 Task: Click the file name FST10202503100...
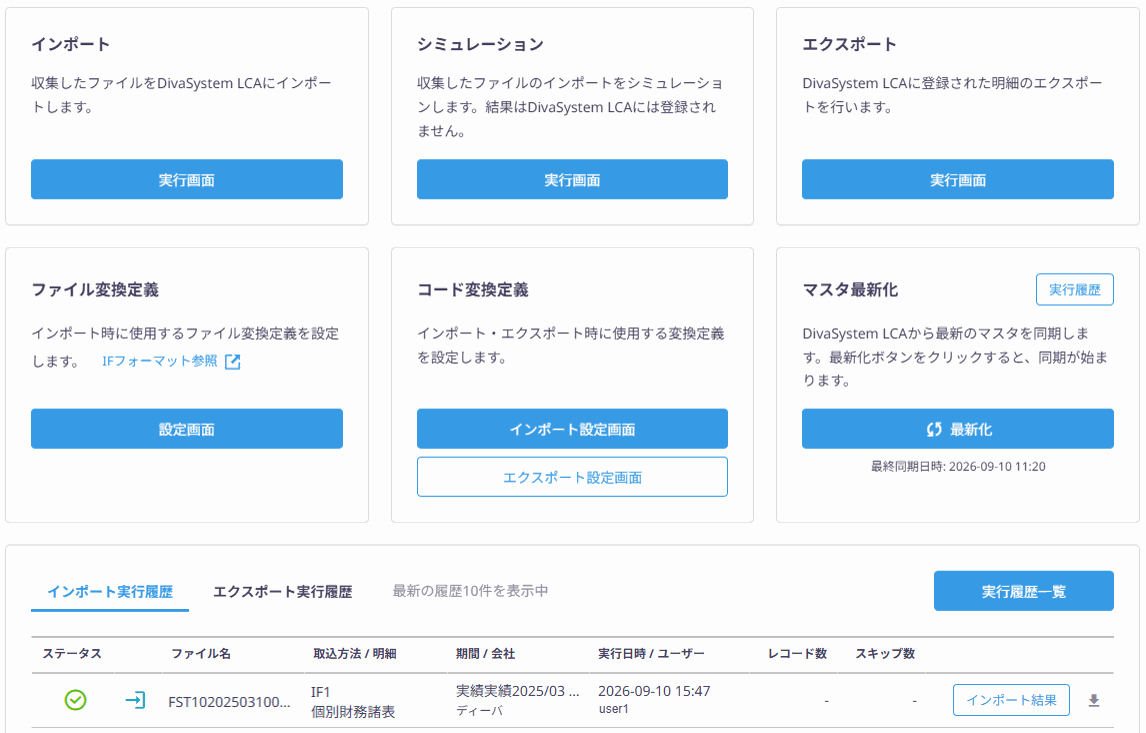(229, 702)
